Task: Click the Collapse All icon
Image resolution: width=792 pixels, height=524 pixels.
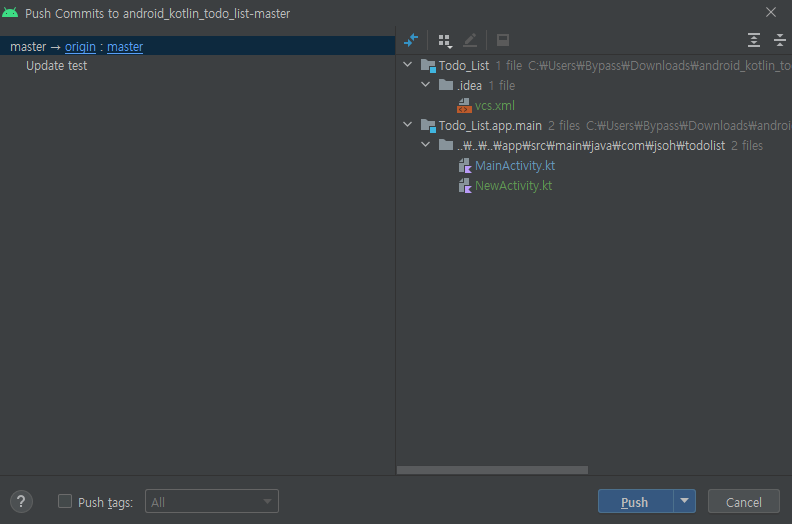Action: tap(779, 40)
